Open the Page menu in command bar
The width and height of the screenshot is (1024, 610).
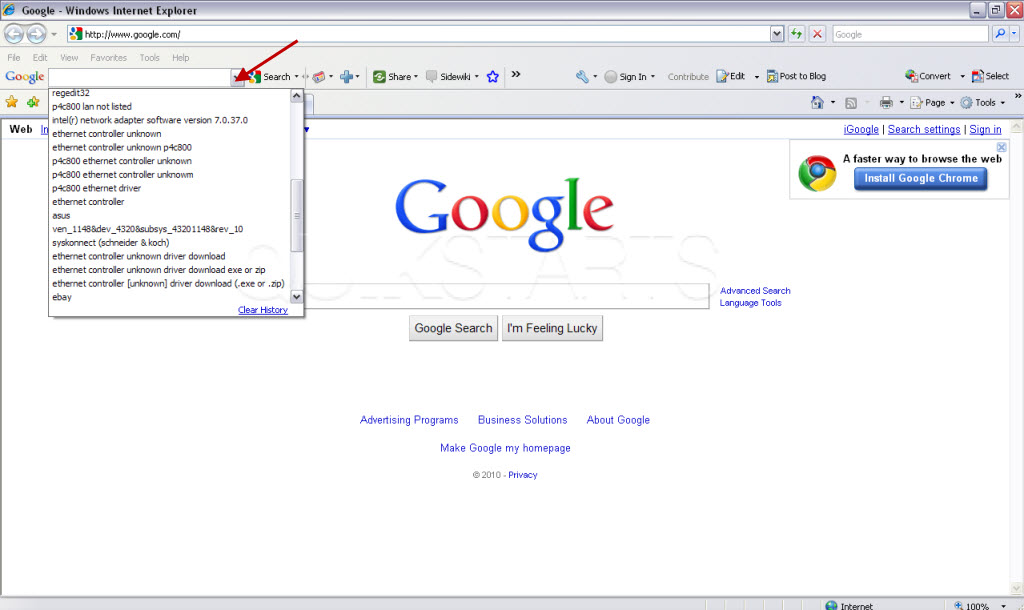(932, 103)
